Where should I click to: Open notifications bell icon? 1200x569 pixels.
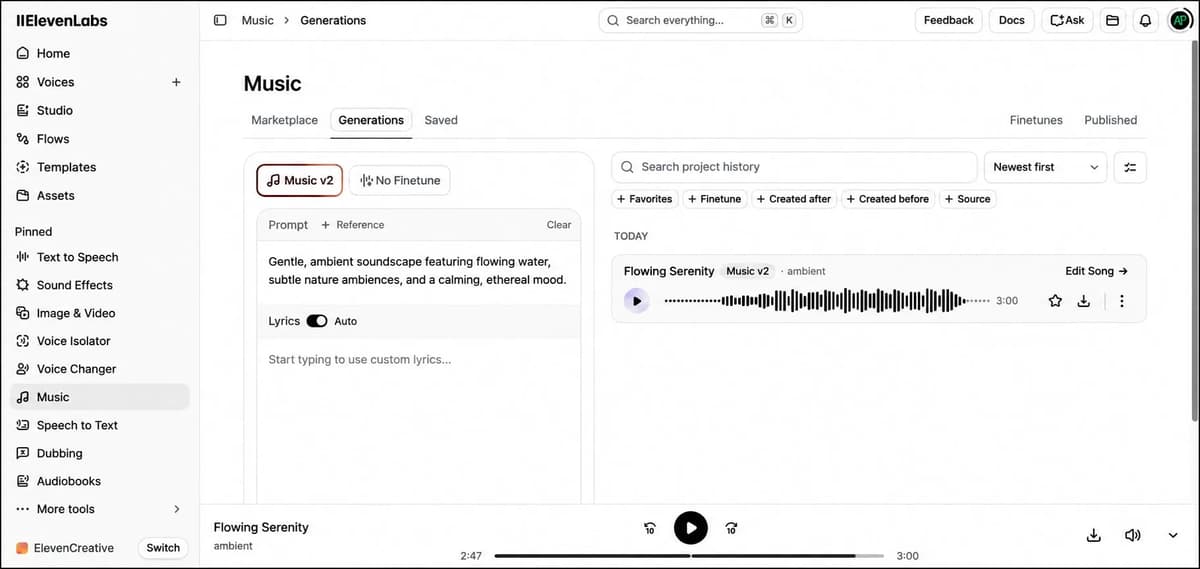[x=1146, y=20]
